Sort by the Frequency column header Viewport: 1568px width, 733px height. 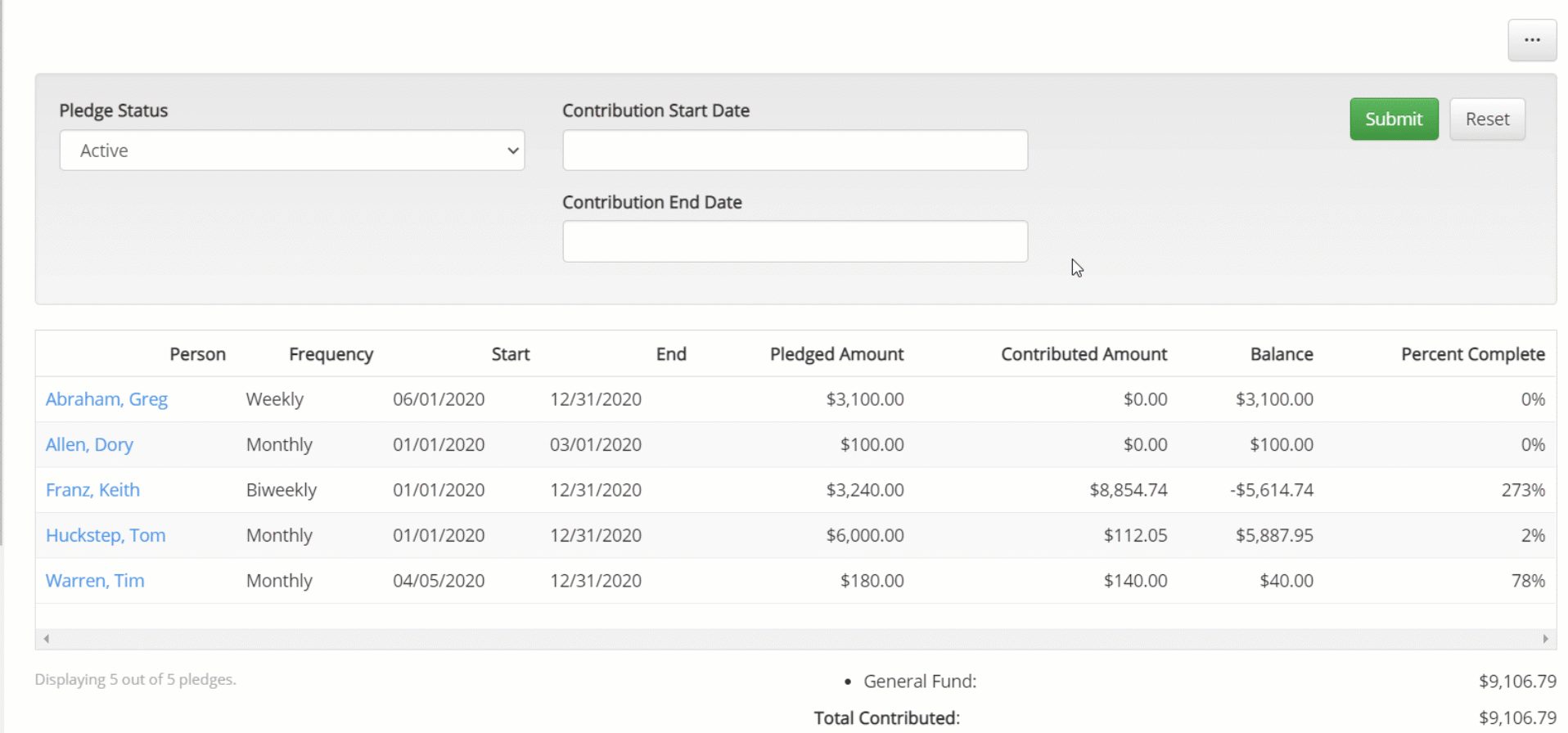click(331, 354)
